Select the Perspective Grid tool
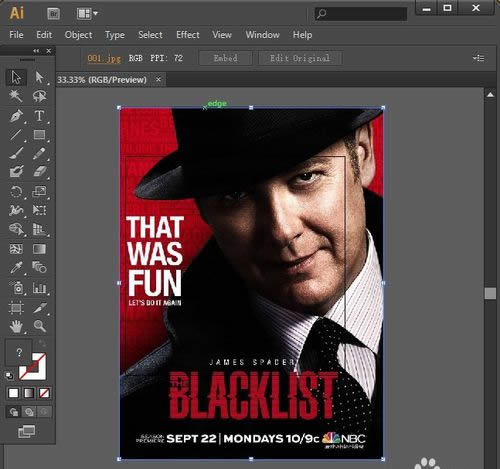This screenshot has width=500, height=469. click(39, 229)
